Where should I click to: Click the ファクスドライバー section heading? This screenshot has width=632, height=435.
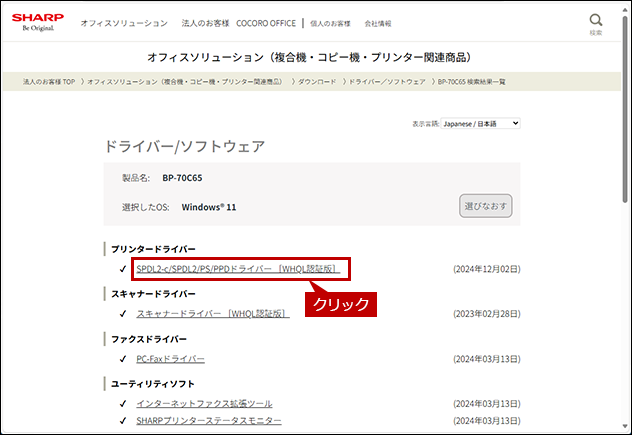coord(149,339)
